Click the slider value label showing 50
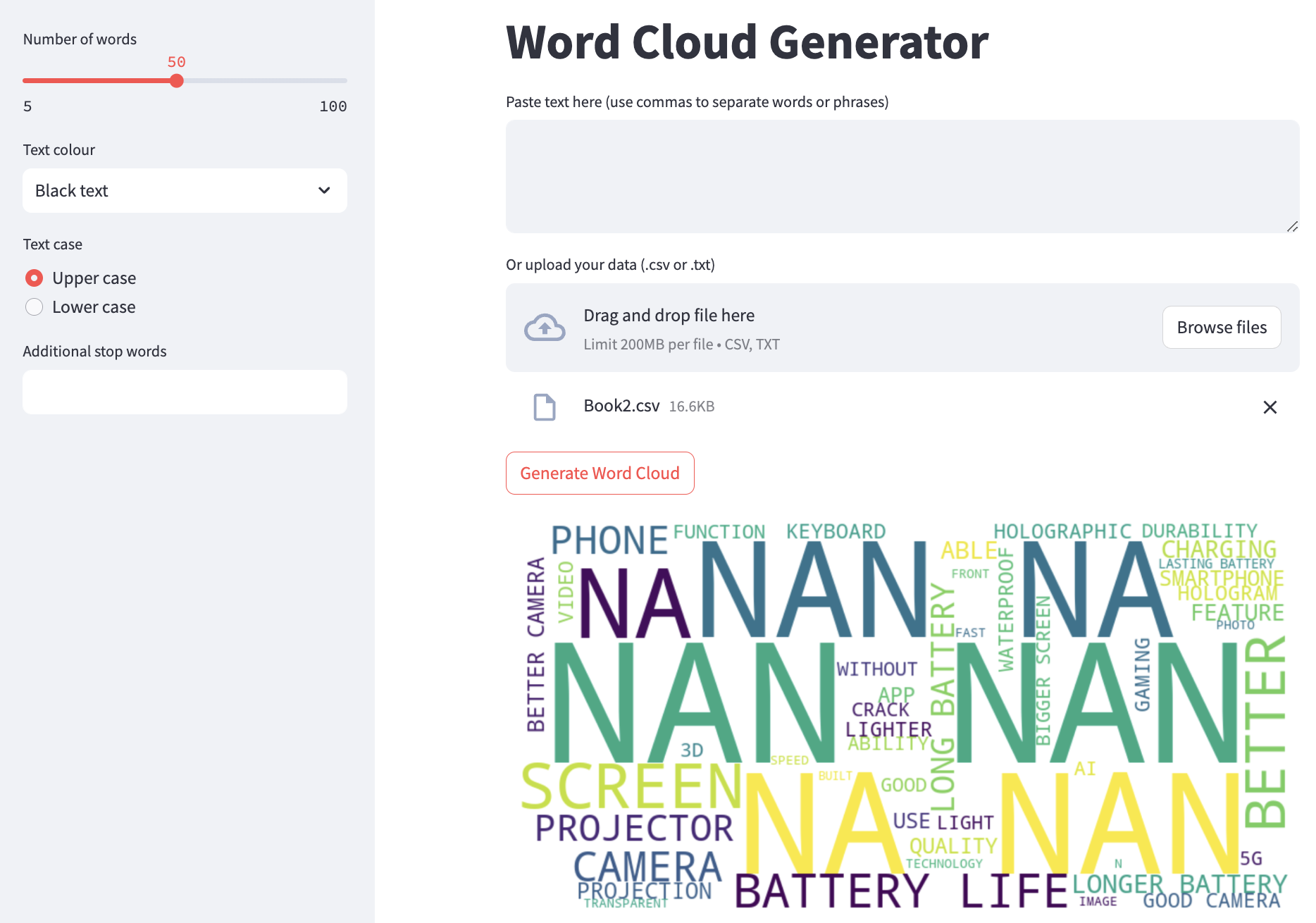This screenshot has height=923, width=1316. tap(176, 62)
